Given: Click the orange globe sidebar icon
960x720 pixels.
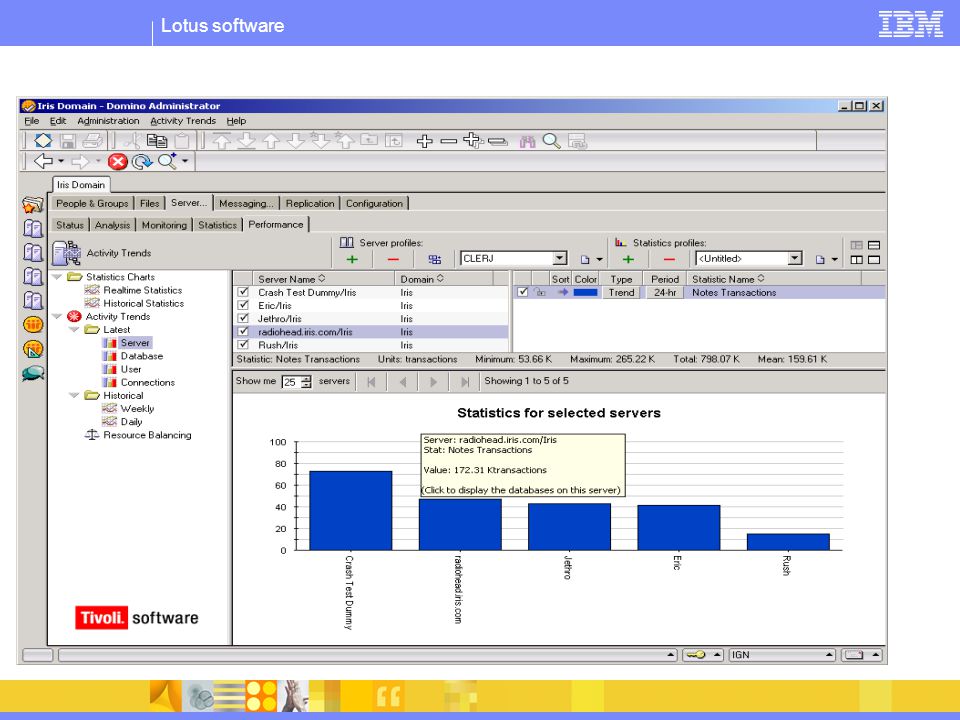Looking at the screenshot, I should click(x=33, y=324).
